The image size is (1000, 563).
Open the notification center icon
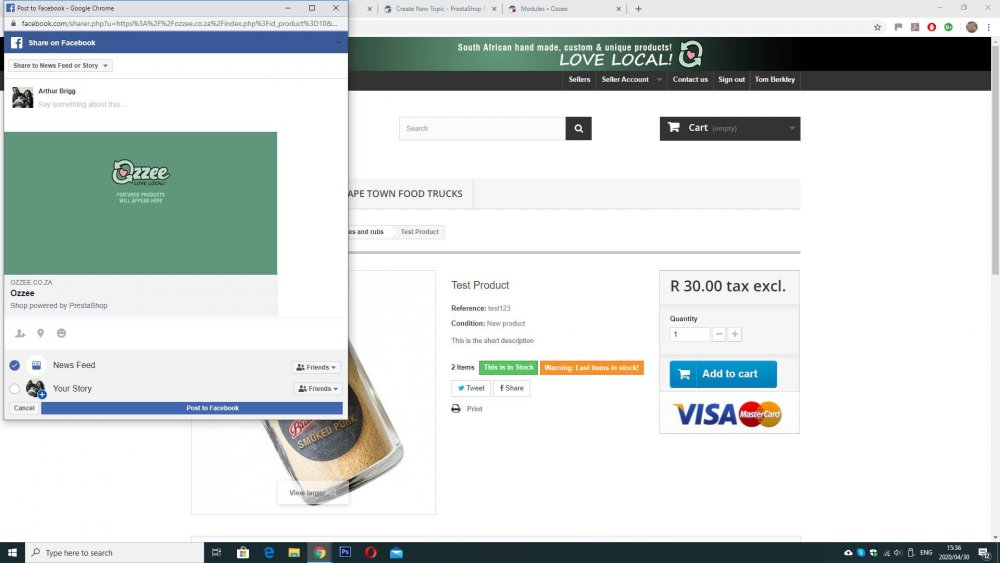984,553
